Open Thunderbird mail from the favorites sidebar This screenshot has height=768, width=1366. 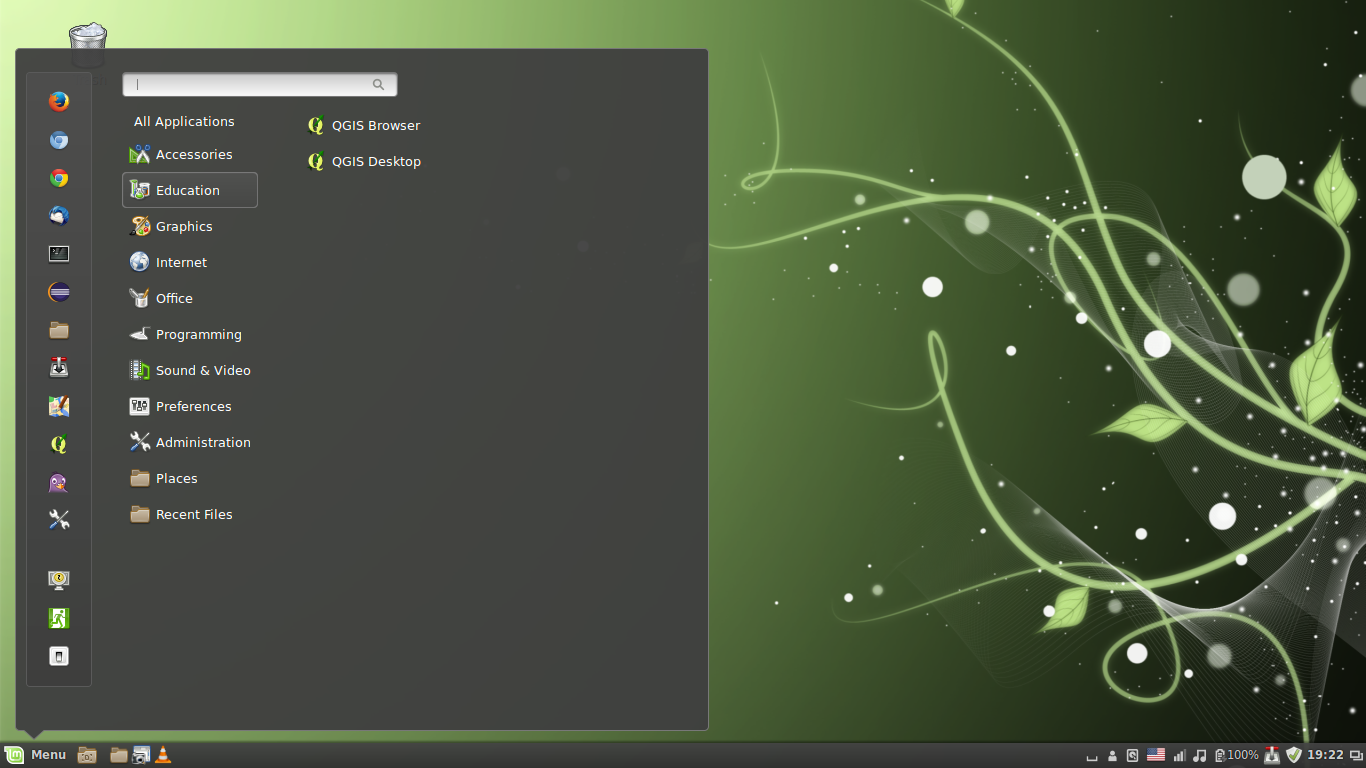59,216
